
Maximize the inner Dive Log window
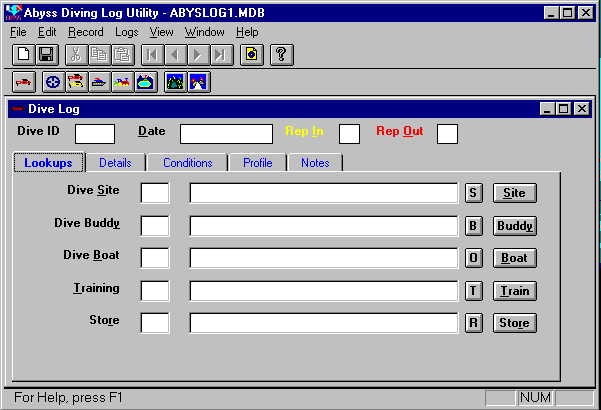pyautogui.click(x=564, y=109)
